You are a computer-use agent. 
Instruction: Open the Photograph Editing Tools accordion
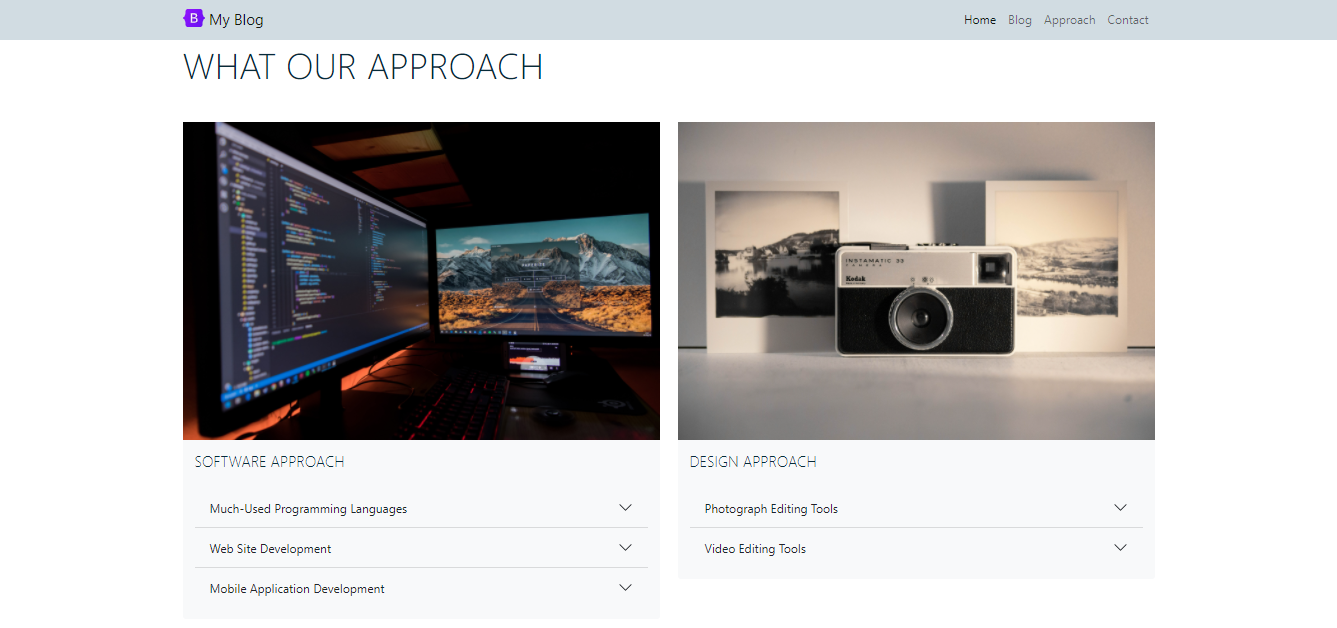(x=770, y=508)
